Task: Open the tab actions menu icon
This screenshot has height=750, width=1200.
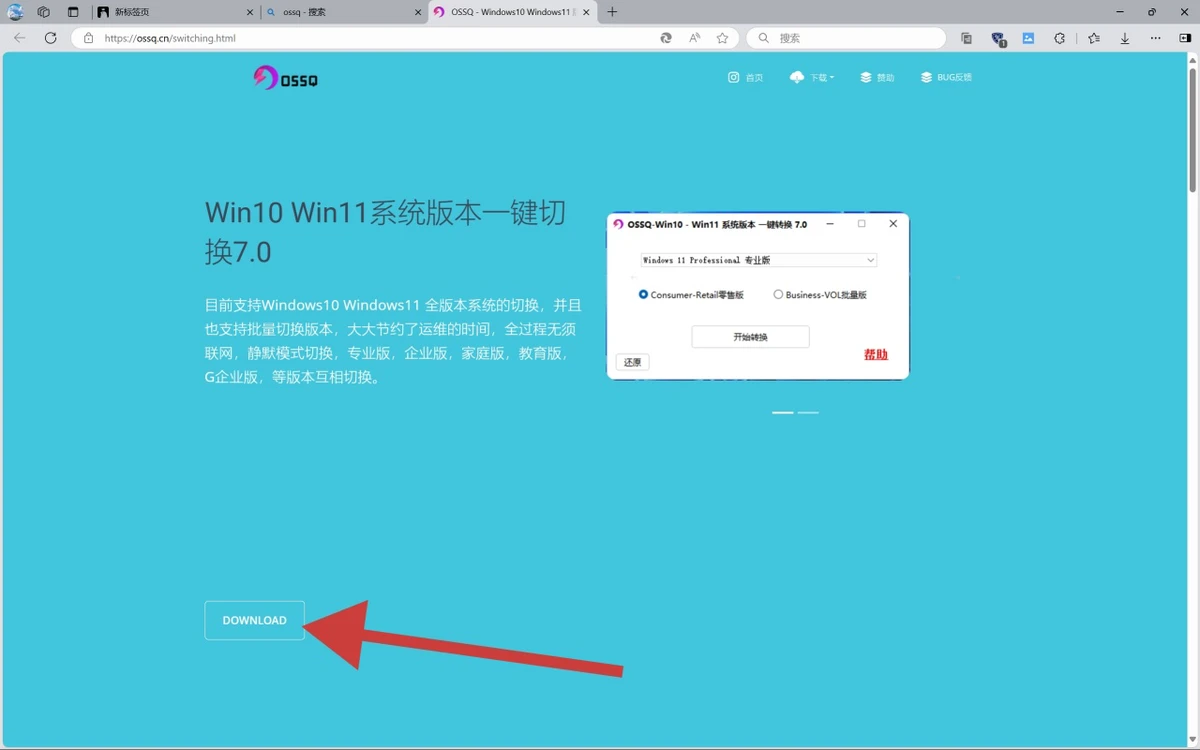Action: click(73, 12)
